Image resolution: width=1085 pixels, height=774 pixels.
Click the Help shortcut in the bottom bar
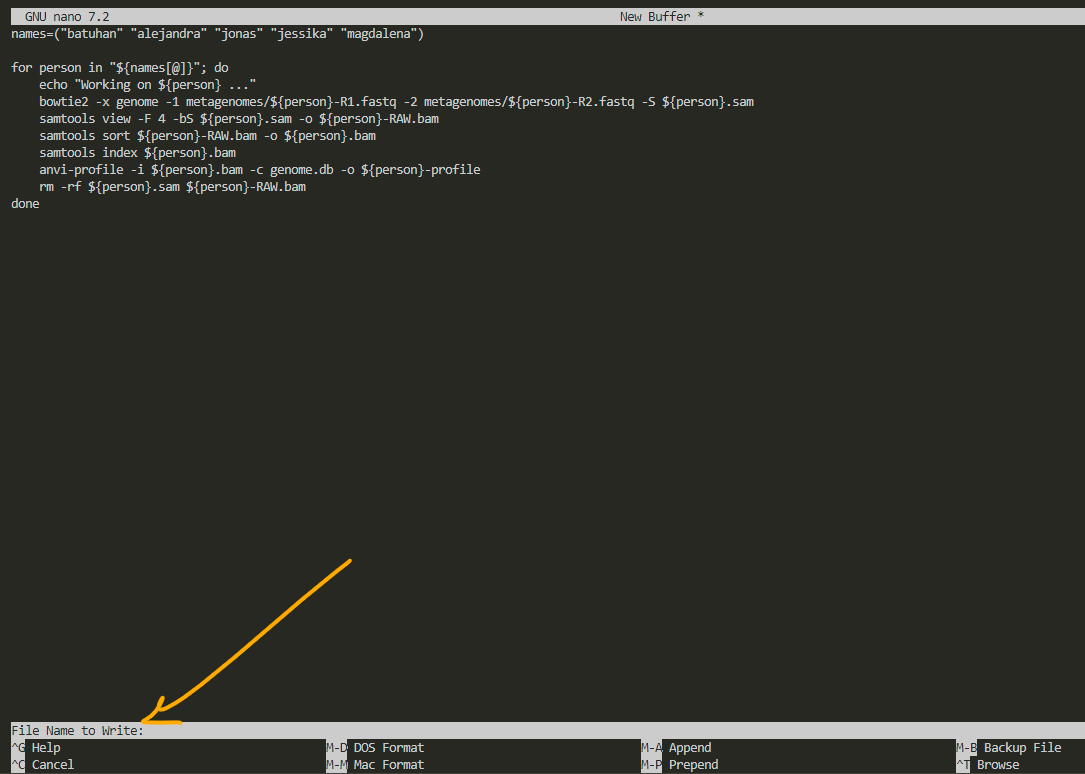point(46,748)
